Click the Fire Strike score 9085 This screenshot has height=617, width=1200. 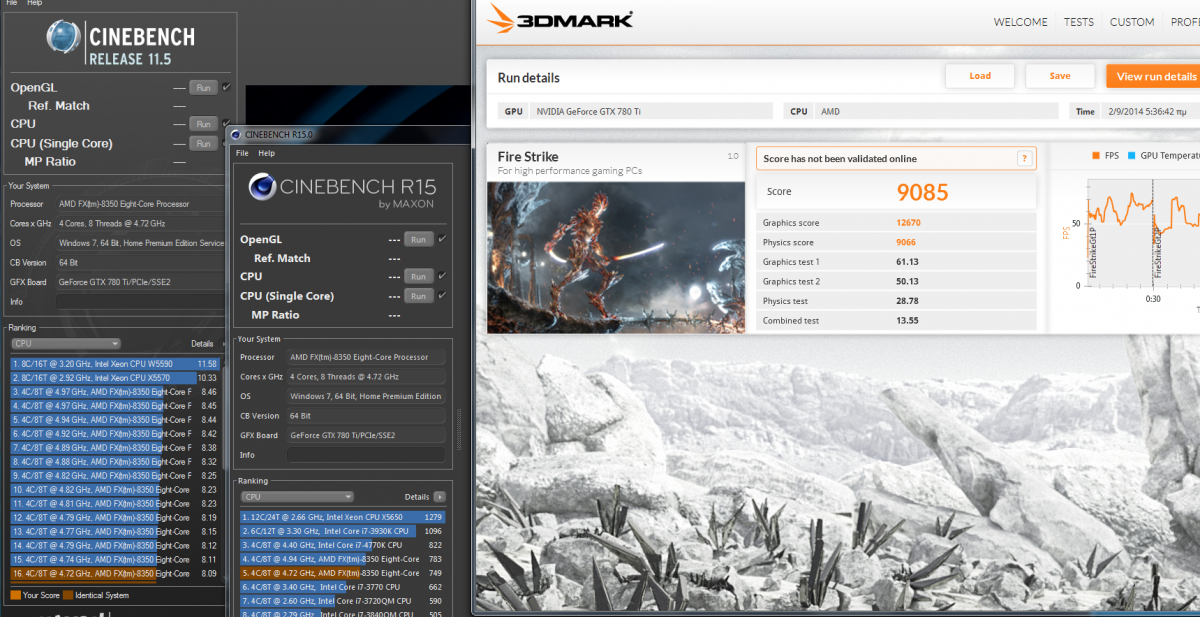922,192
